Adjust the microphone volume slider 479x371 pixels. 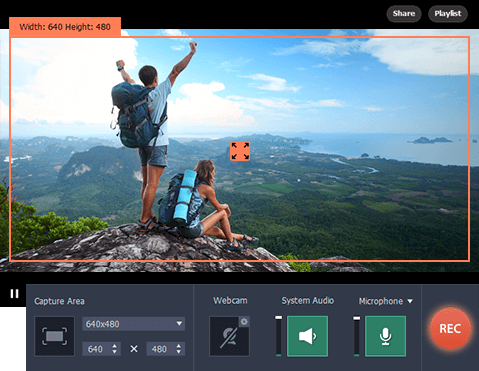pyautogui.click(x=357, y=336)
